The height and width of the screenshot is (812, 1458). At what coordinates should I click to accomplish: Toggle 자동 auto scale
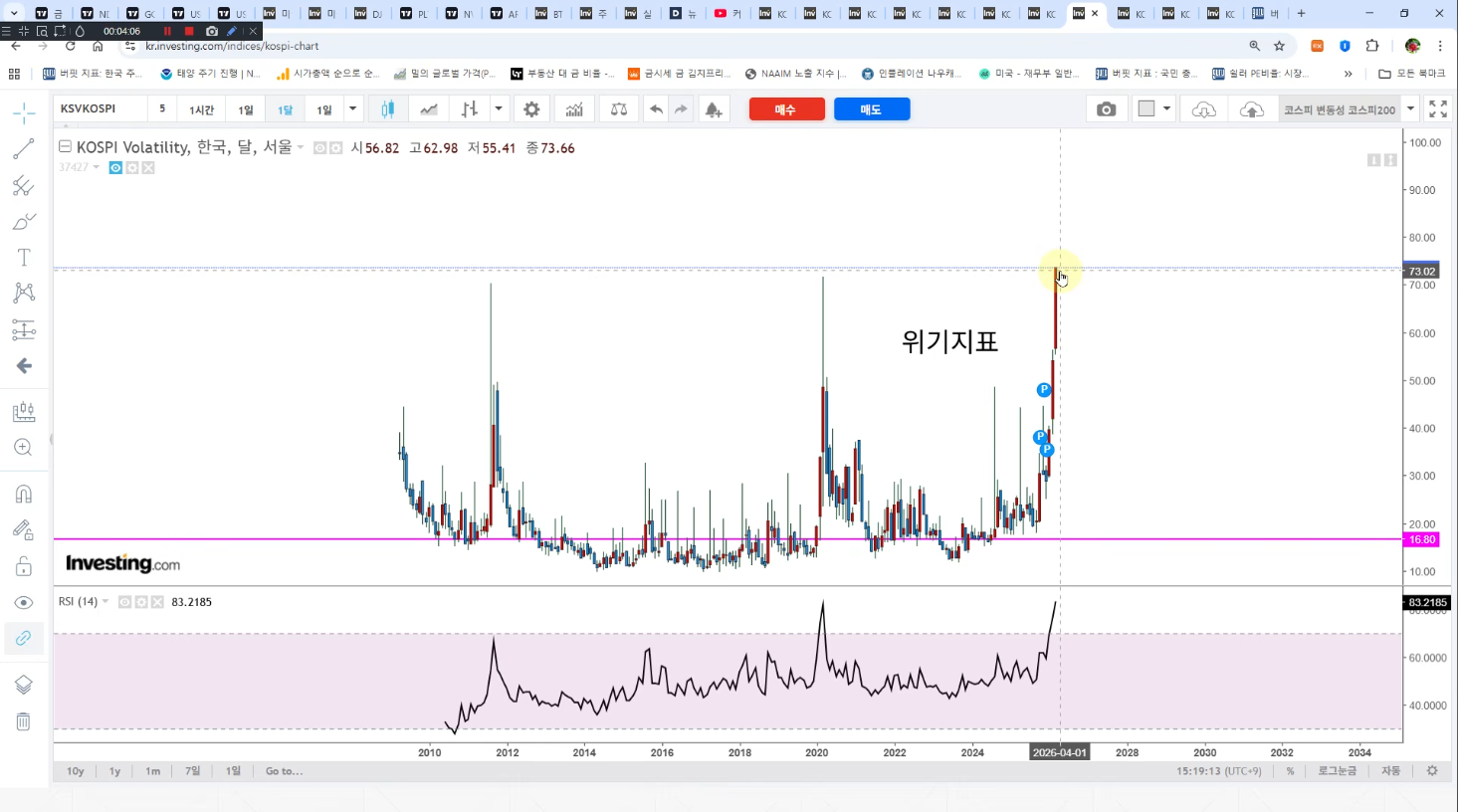point(1390,771)
